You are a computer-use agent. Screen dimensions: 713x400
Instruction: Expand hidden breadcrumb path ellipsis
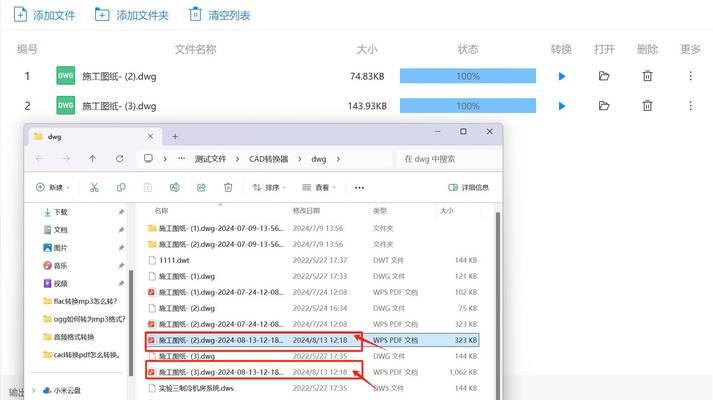pos(181,159)
